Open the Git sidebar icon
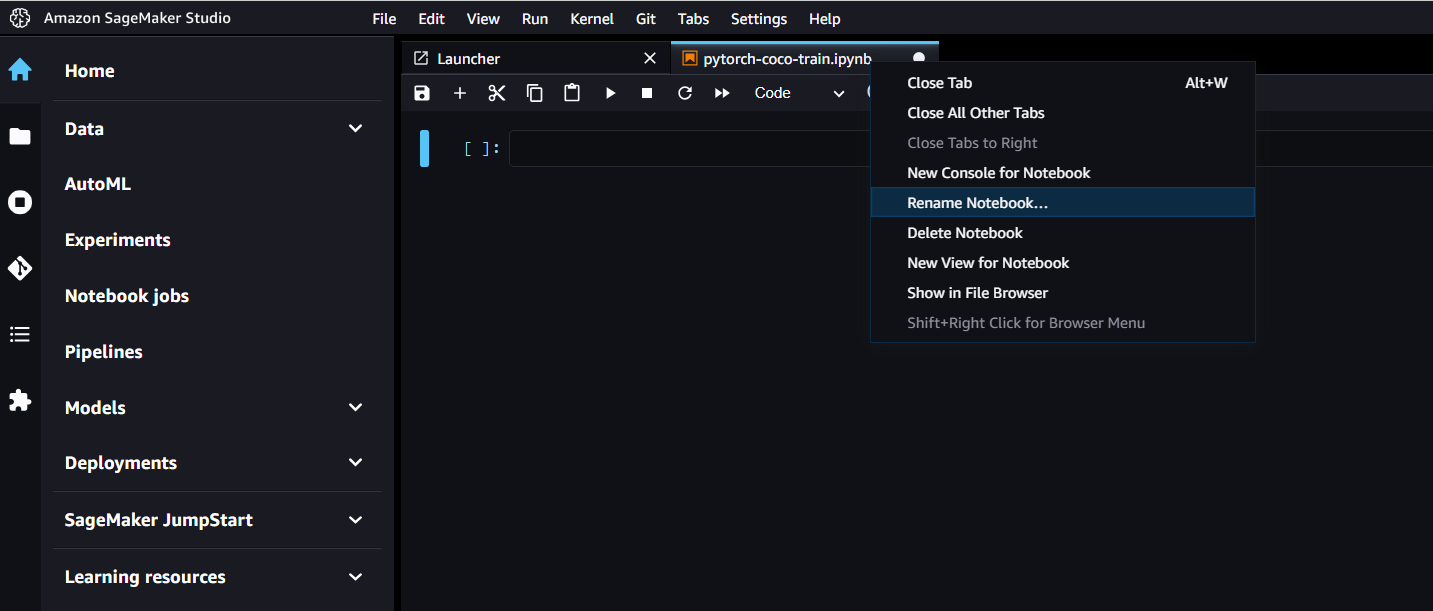The image size is (1433, 611). pyautogui.click(x=20, y=268)
